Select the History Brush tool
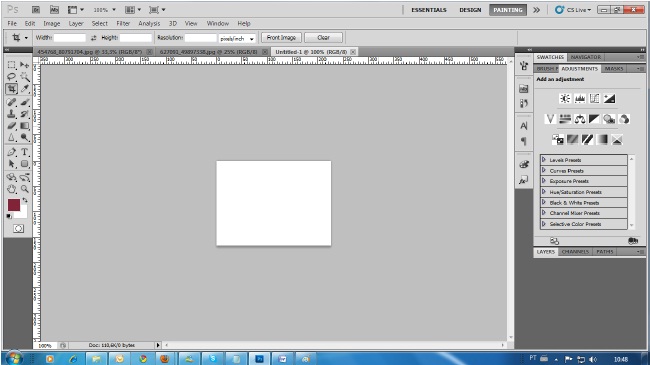650x365 pixels. pyautogui.click(x=24, y=114)
